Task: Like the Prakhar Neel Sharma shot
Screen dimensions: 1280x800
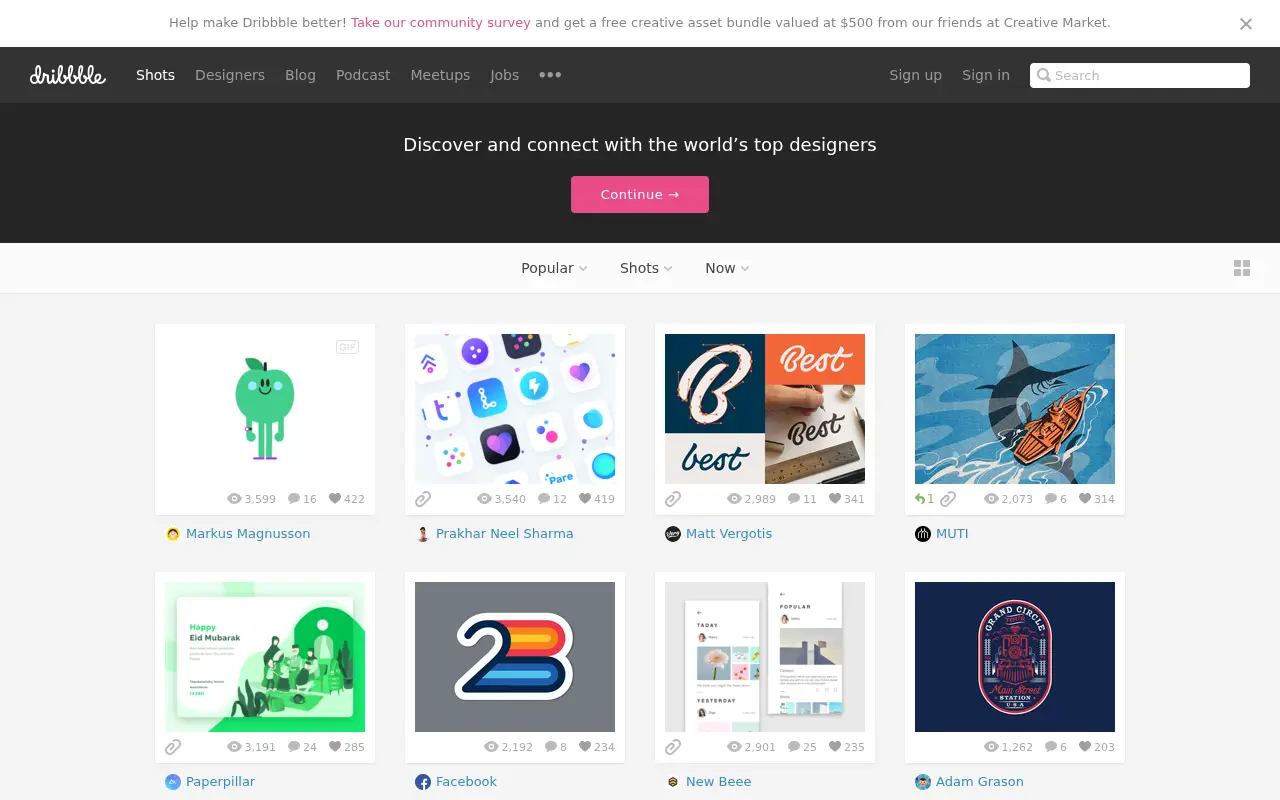Action: 585,499
